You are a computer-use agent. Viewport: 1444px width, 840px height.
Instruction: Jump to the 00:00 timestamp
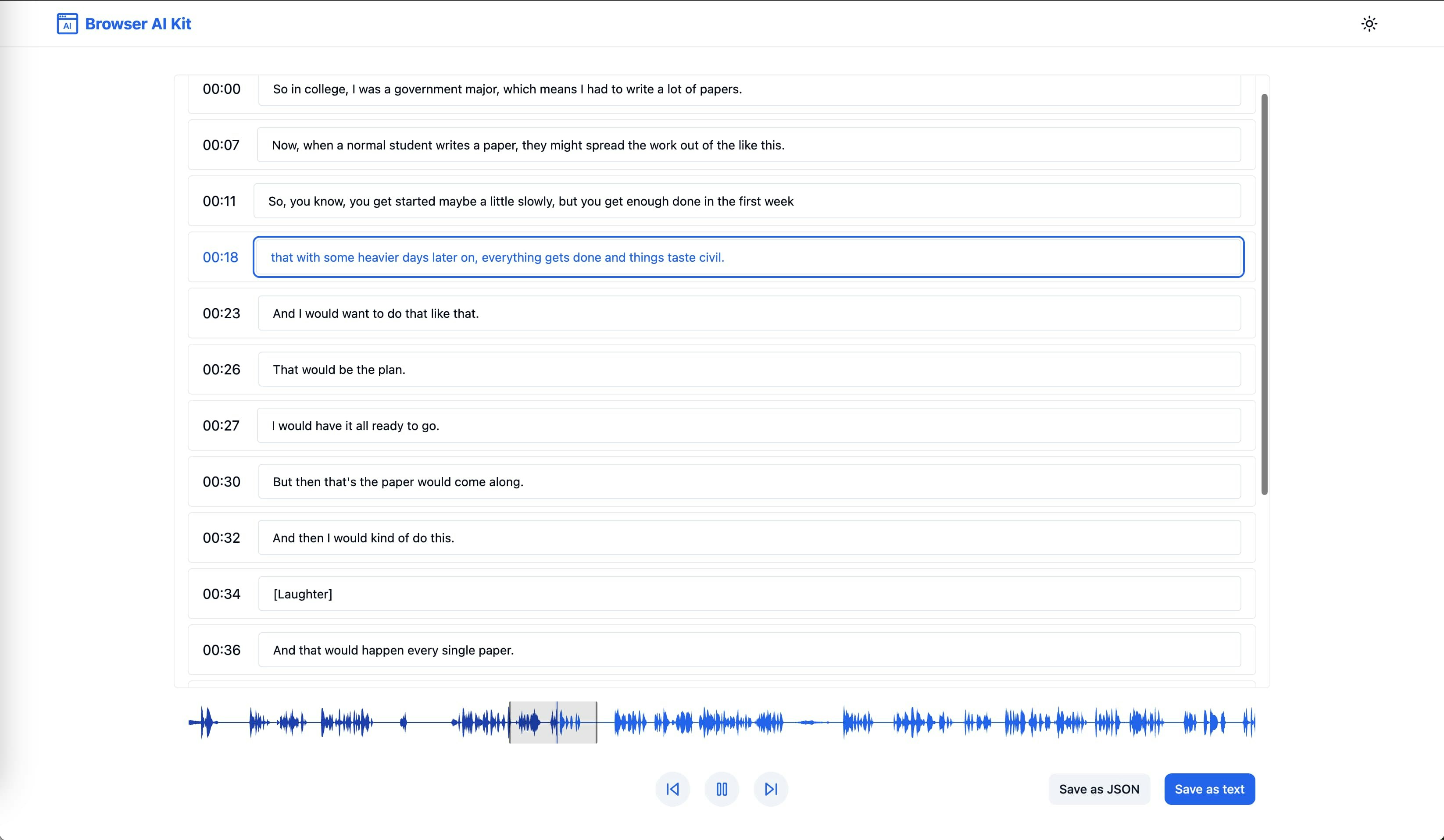(x=222, y=89)
